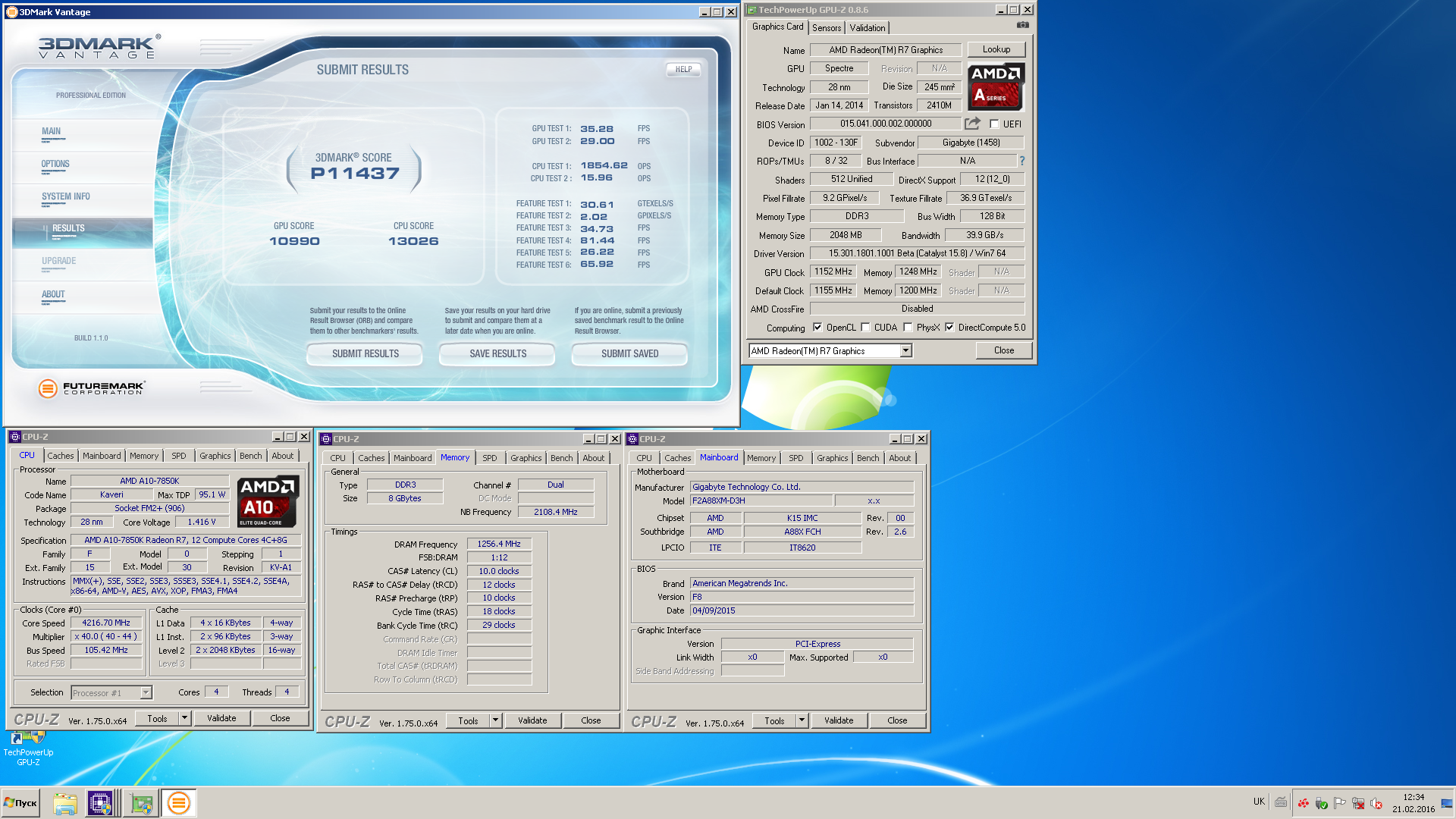This screenshot has height=819, width=1456.
Task: Click the Start (Пуск) button
Action: point(20,803)
